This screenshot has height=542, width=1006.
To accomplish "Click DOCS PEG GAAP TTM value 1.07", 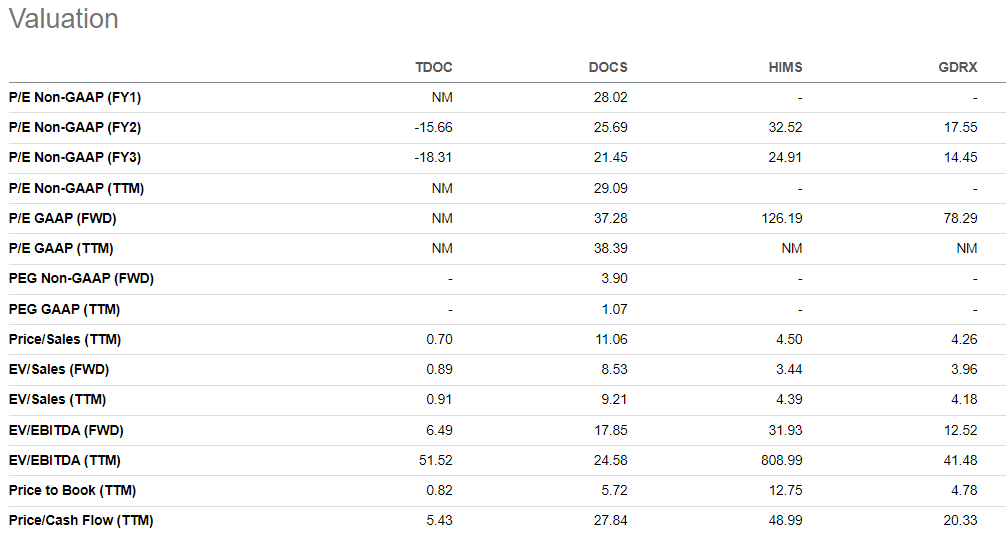I will tap(614, 309).
